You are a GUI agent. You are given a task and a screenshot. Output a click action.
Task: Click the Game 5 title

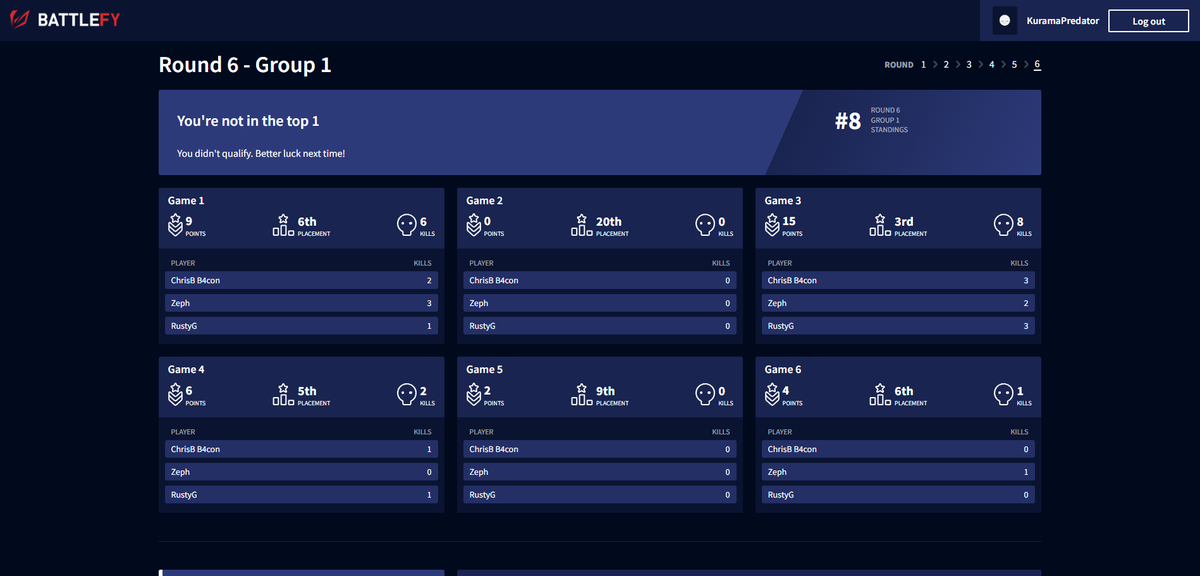point(485,370)
